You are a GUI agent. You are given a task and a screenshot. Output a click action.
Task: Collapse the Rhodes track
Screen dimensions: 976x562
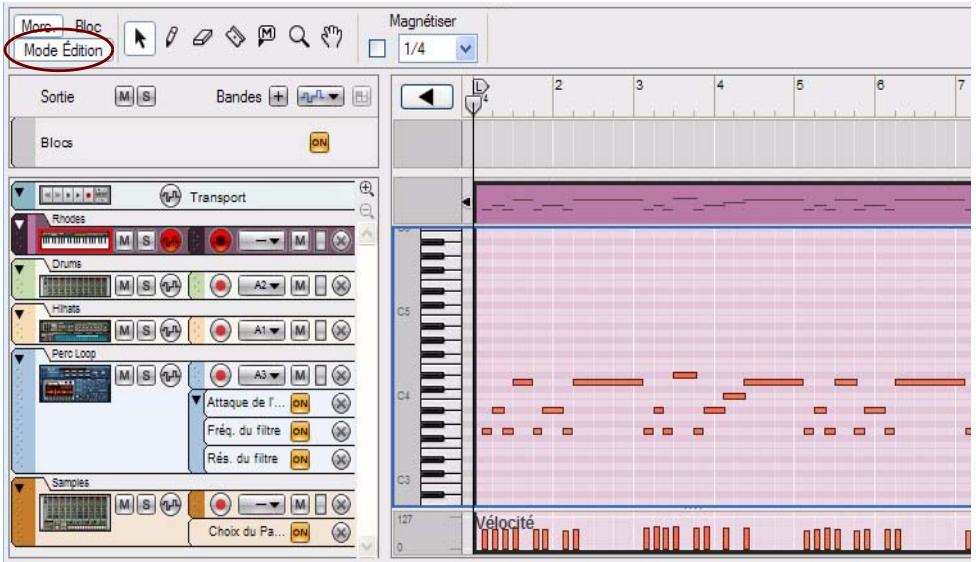click(20, 224)
